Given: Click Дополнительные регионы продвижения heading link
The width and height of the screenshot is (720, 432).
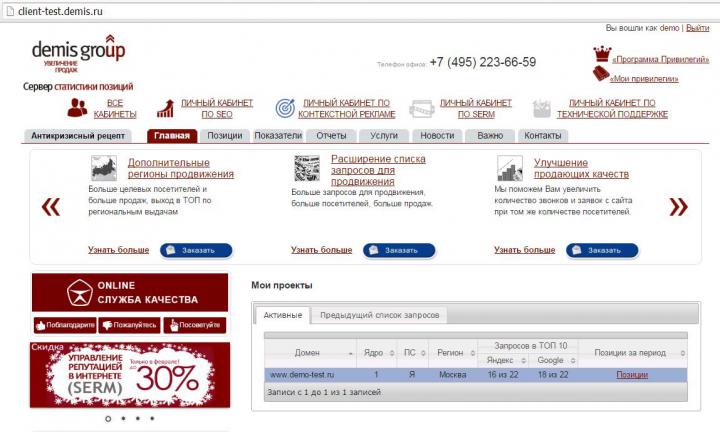Looking at the screenshot, I should coord(180,168).
